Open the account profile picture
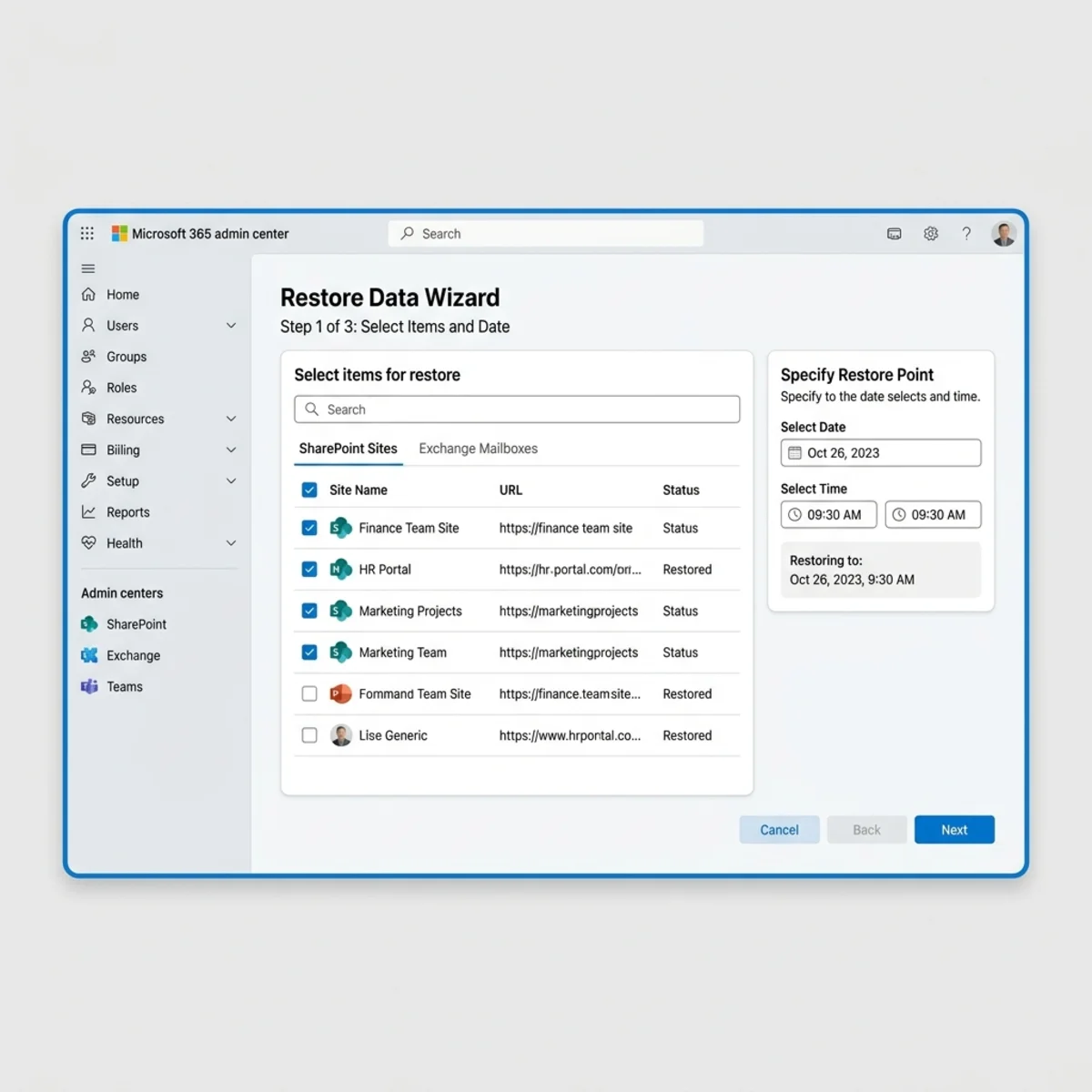The height and width of the screenshot is (1092, 1092). click(1004, 234)
